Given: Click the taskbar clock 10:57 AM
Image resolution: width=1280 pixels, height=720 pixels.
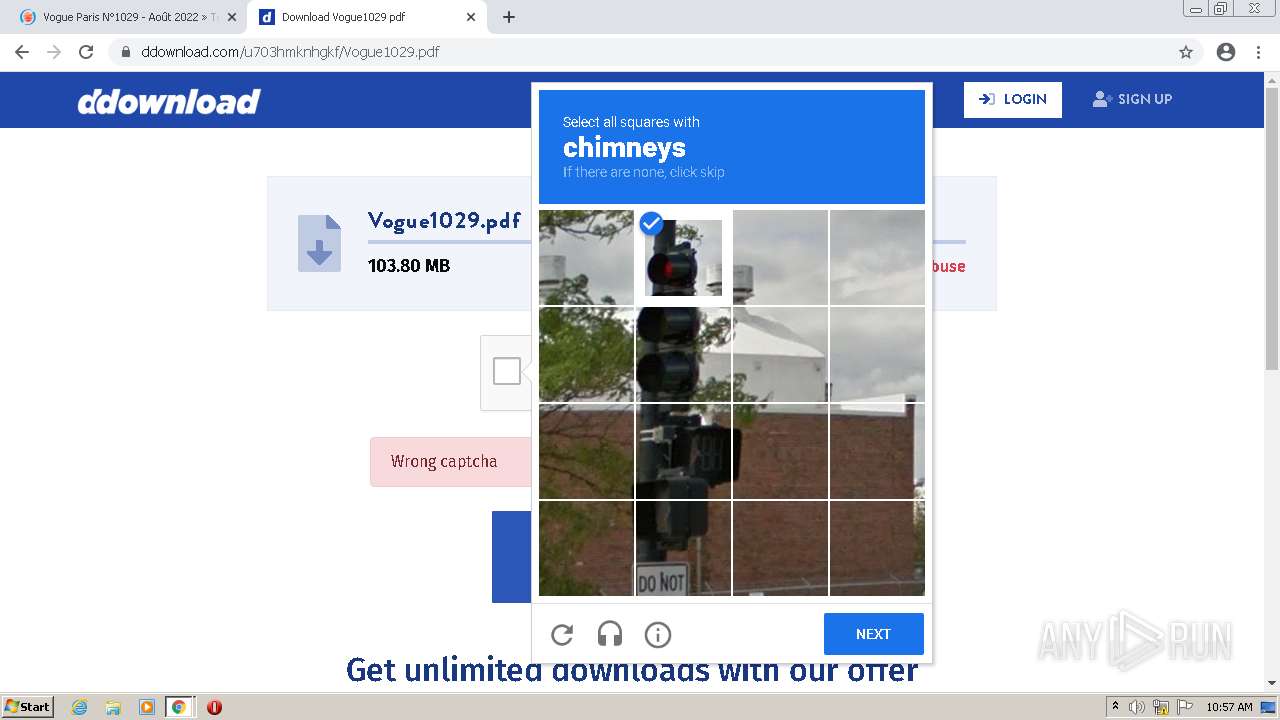Looking at the screenshot, I should (x=1229, y=707).
